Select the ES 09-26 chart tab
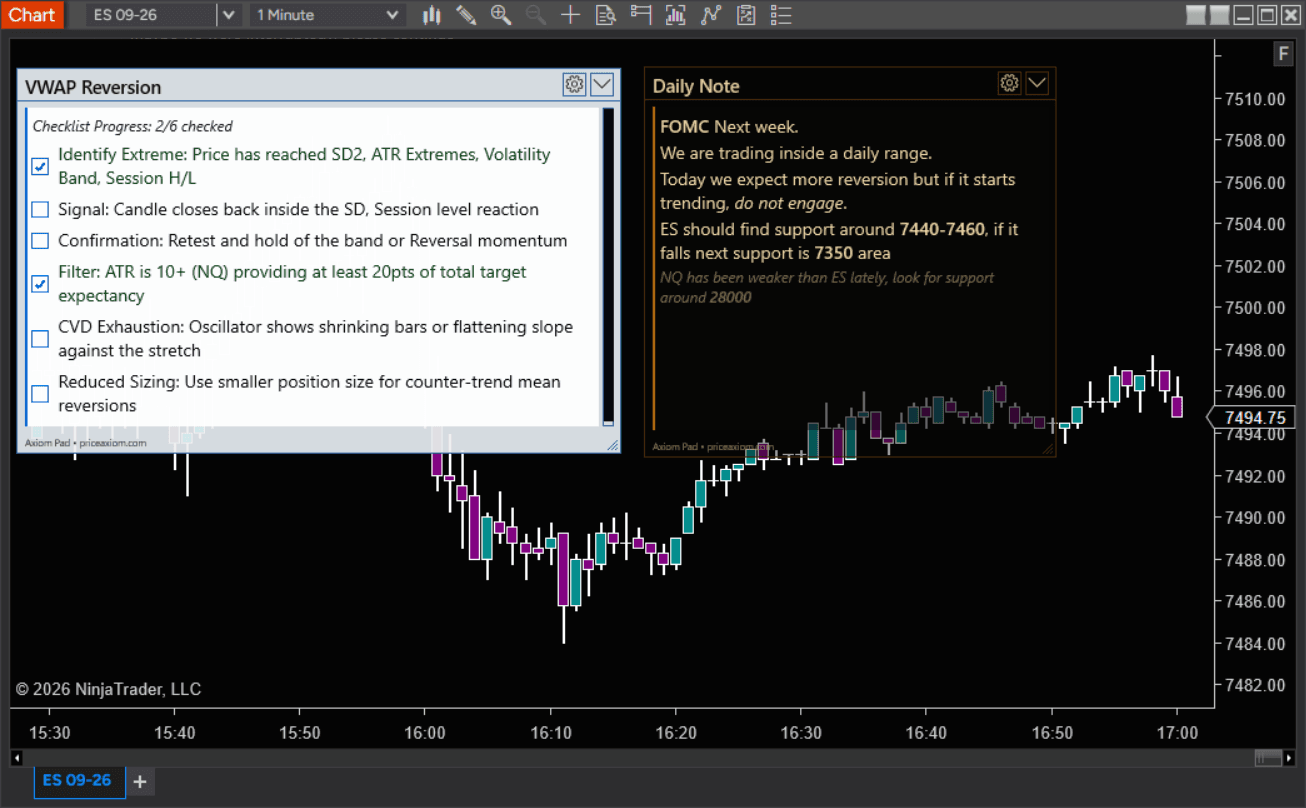1306x808 pixels. click(x=80, y=781)
